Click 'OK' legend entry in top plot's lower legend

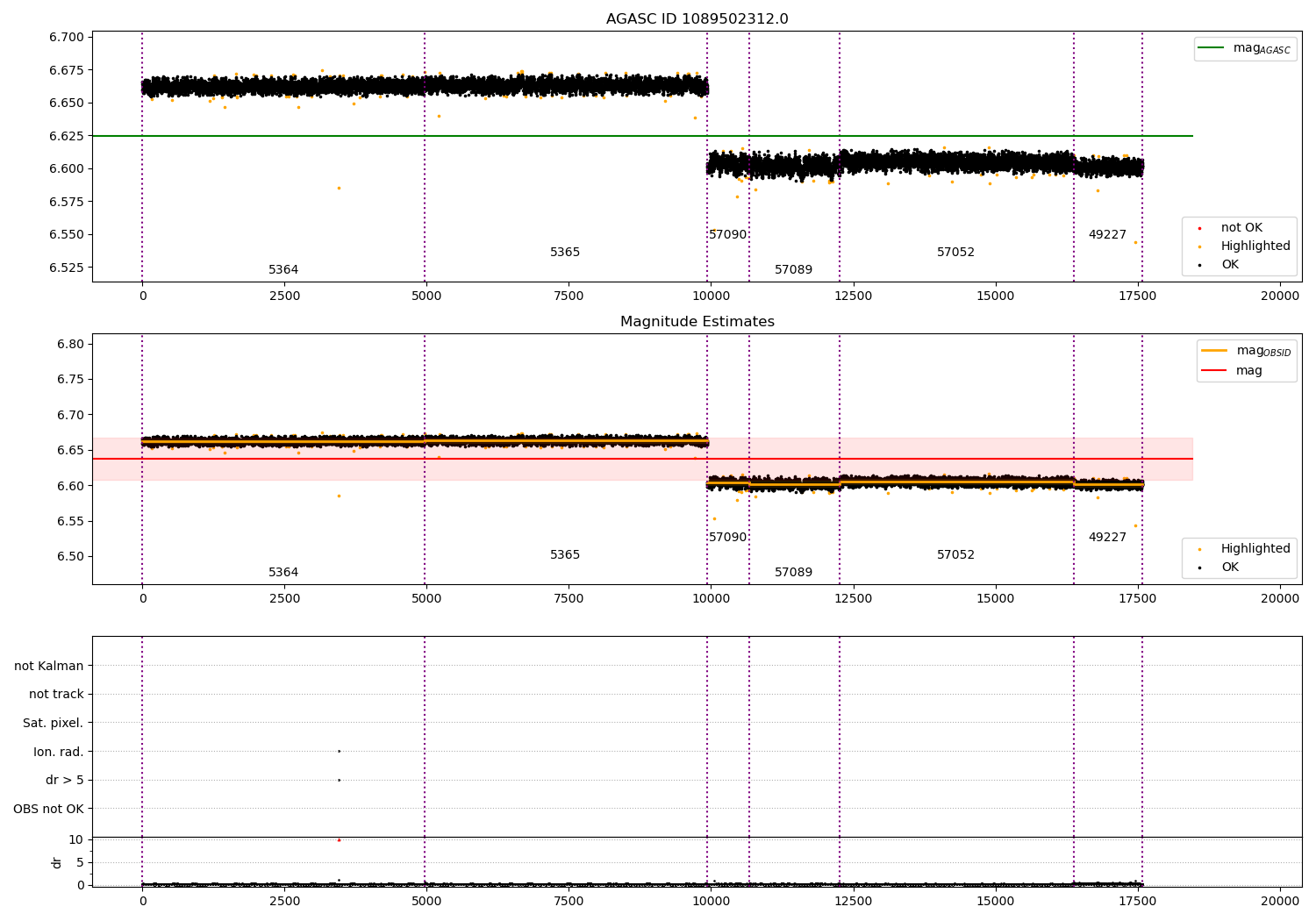(x=1219, y=265)
